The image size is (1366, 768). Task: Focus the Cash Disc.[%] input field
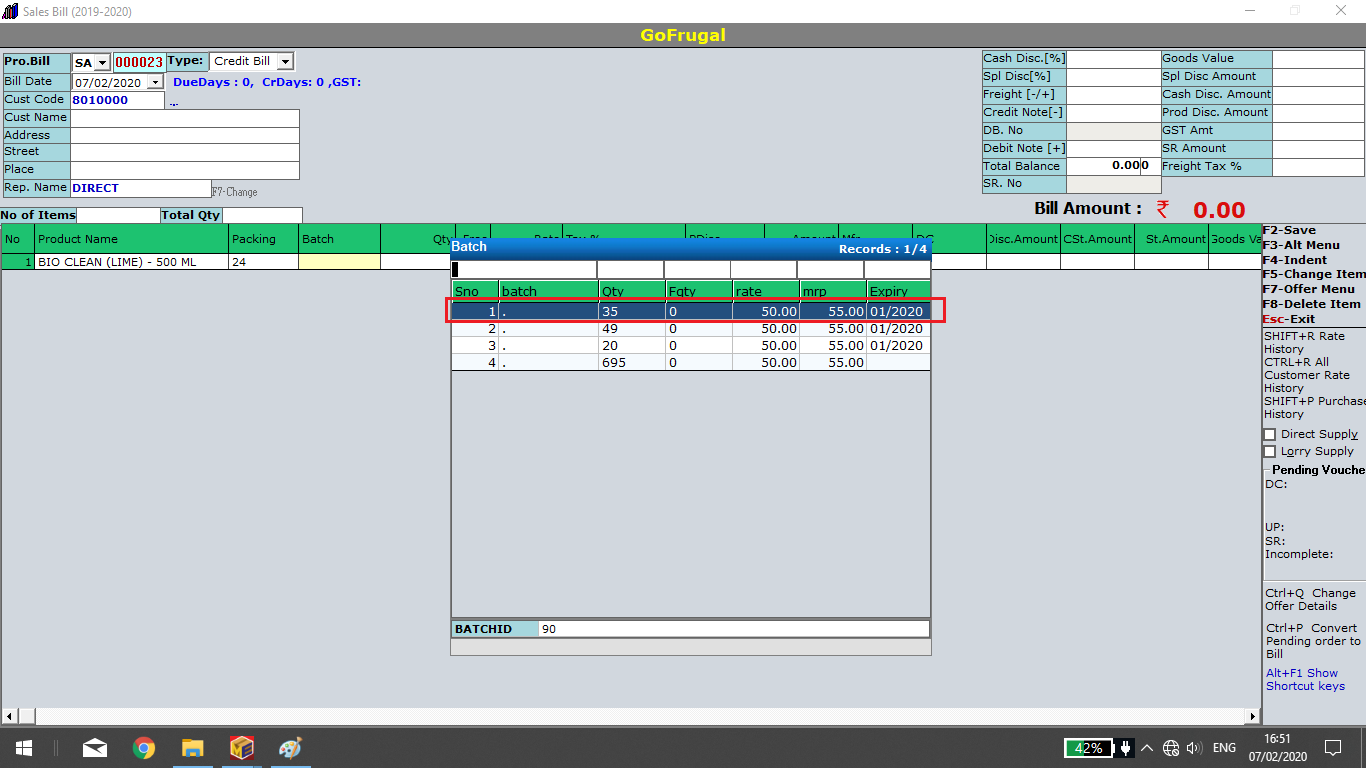1113,59
